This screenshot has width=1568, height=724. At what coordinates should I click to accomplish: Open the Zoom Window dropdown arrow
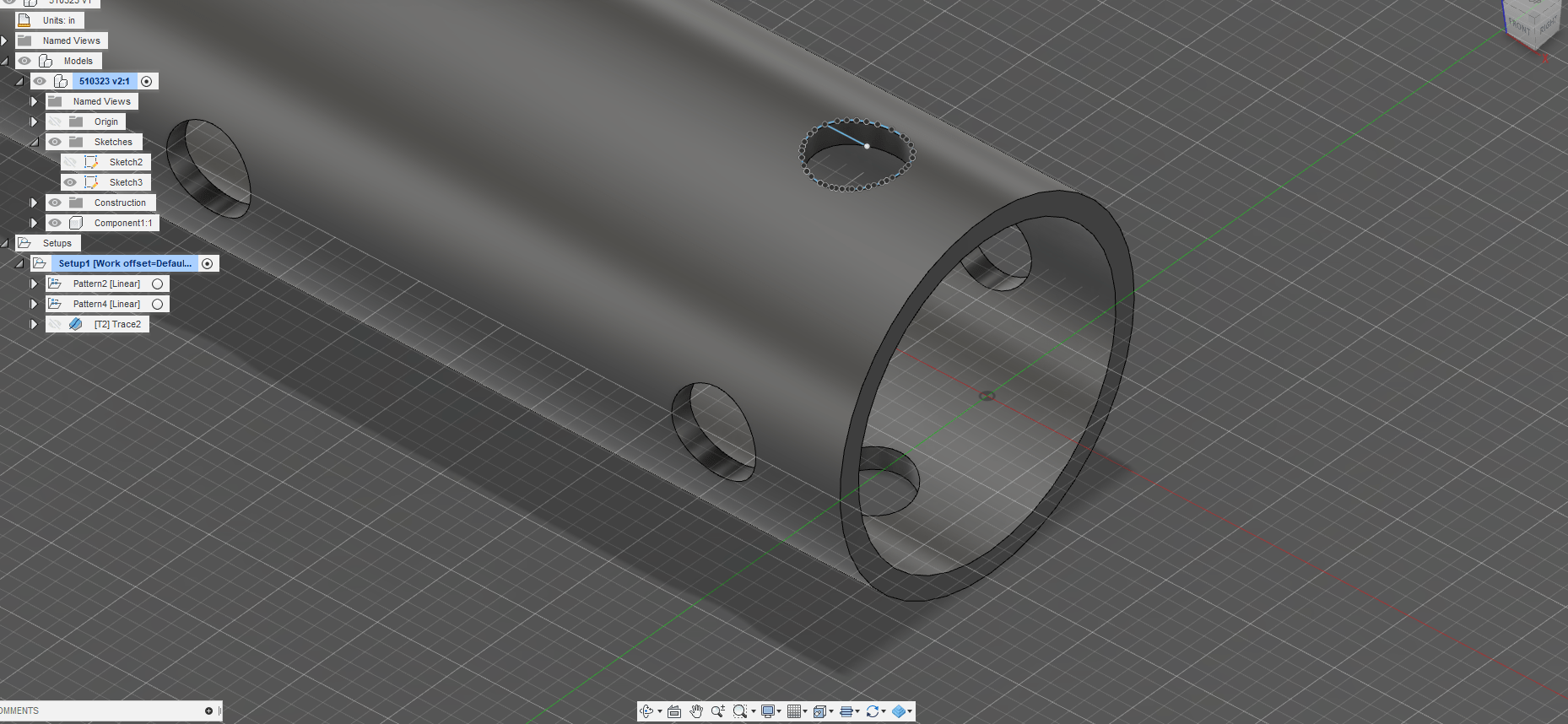click(754, 711)
